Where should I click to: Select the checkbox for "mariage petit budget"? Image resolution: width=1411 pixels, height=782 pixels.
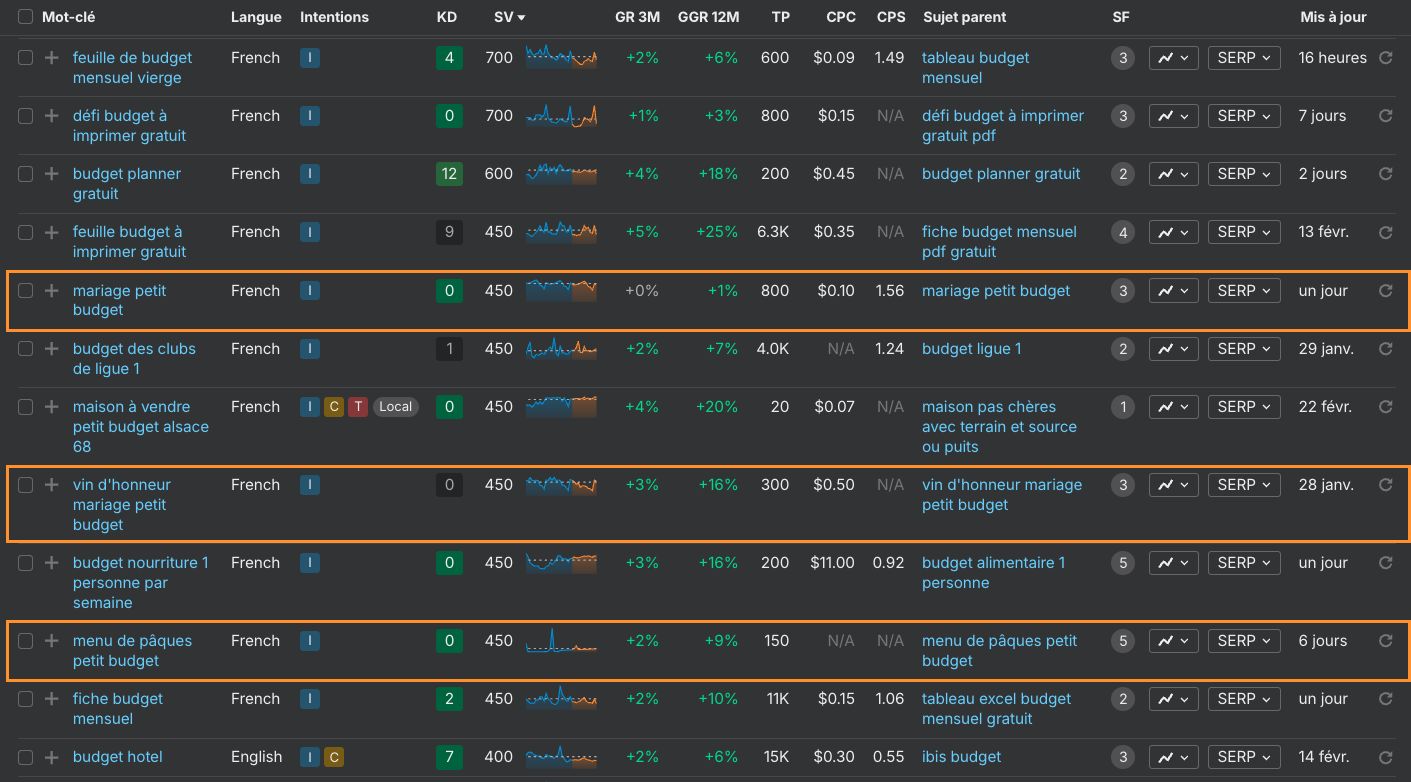tap(25, 291)
